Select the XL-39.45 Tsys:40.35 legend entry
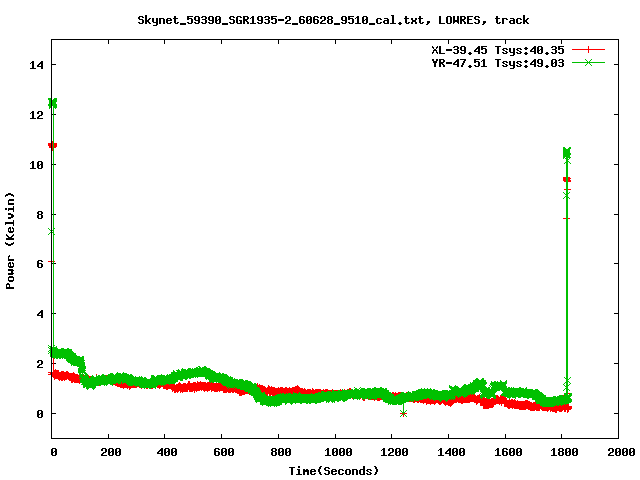This screenshot has width=640, height=480. tap(498, 50)
